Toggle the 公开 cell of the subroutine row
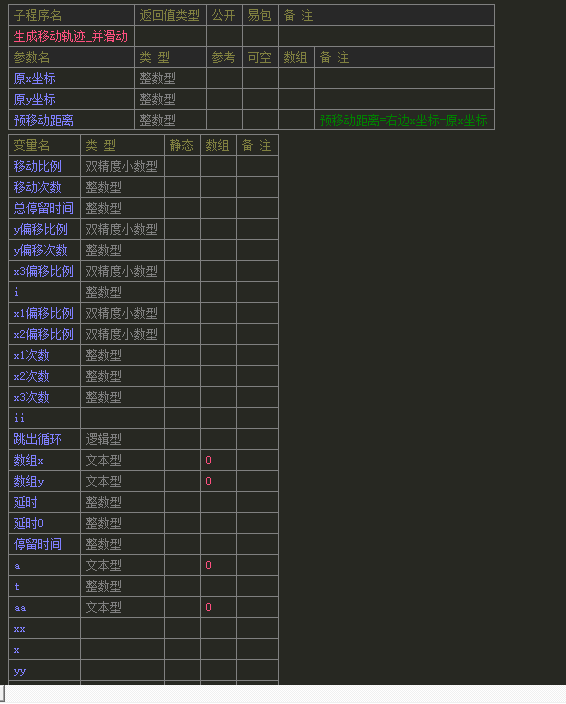The image size is (566, 704). [x=224, y=36]
